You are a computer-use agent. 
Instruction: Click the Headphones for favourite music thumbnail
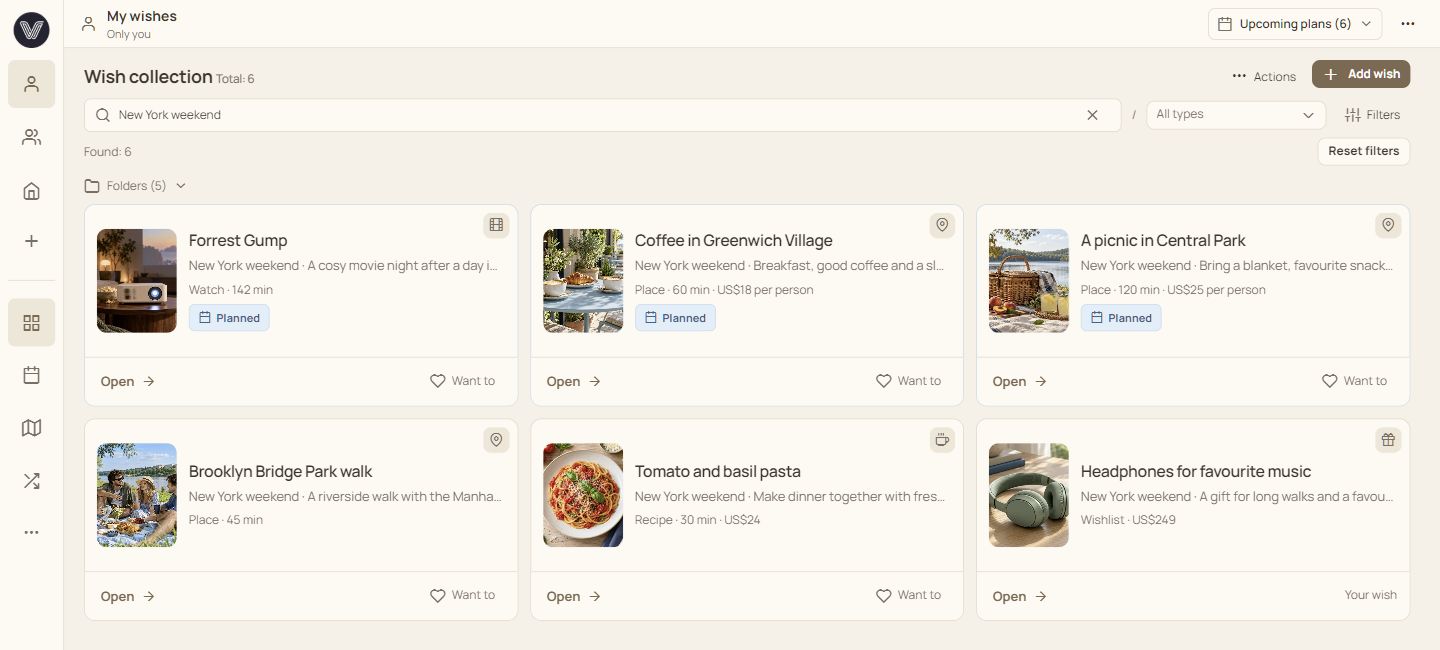(x=1029, y=495)
